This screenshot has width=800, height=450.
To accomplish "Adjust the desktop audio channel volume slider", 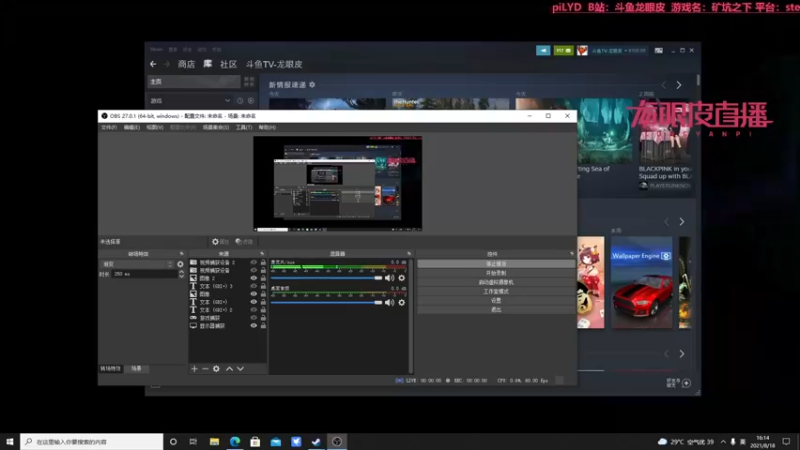I will point(327,303).
